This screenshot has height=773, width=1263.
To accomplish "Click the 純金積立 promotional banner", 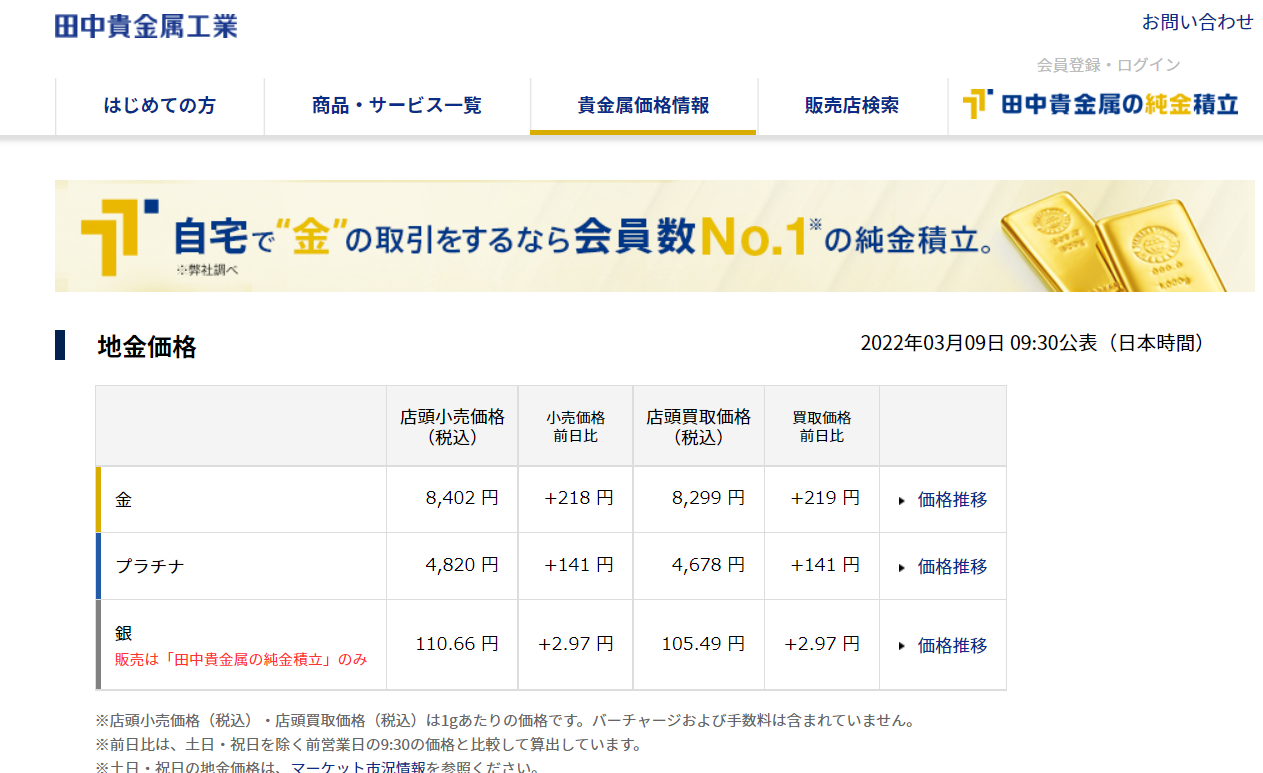I will (x=654, y=236).
